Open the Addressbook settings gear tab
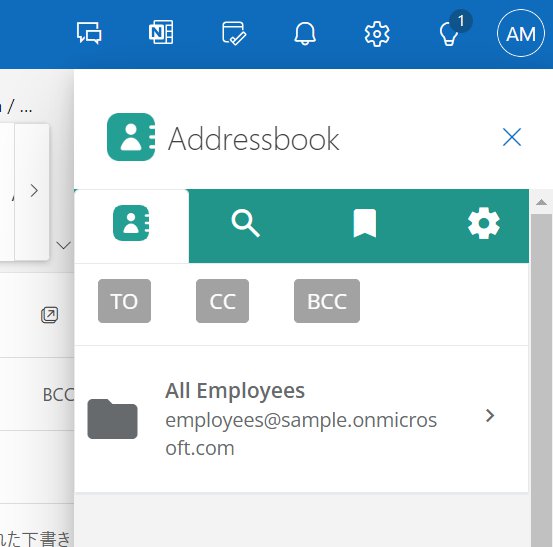This screenshot has height=547, width=553. click(x=484, y=223)
